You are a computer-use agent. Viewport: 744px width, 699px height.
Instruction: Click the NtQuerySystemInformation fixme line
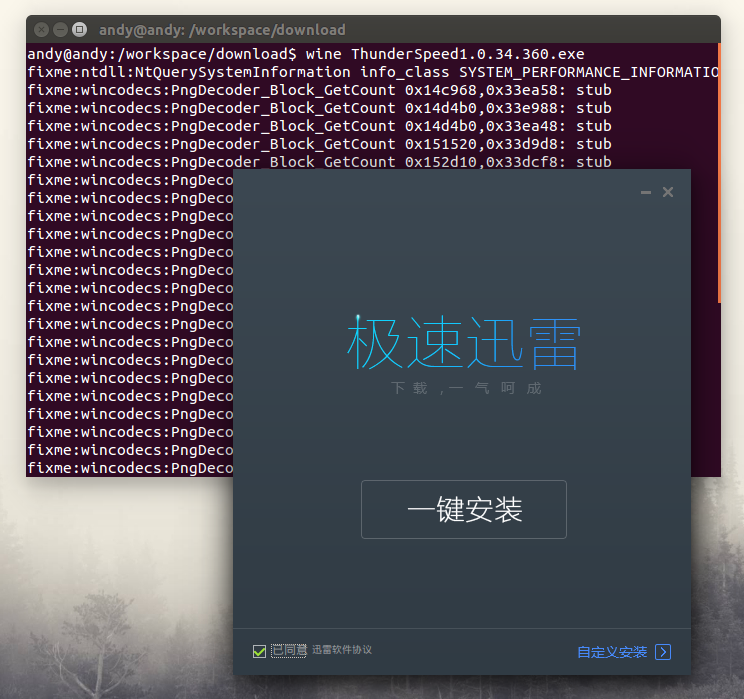pyautogui.click(x=372, y=72)
